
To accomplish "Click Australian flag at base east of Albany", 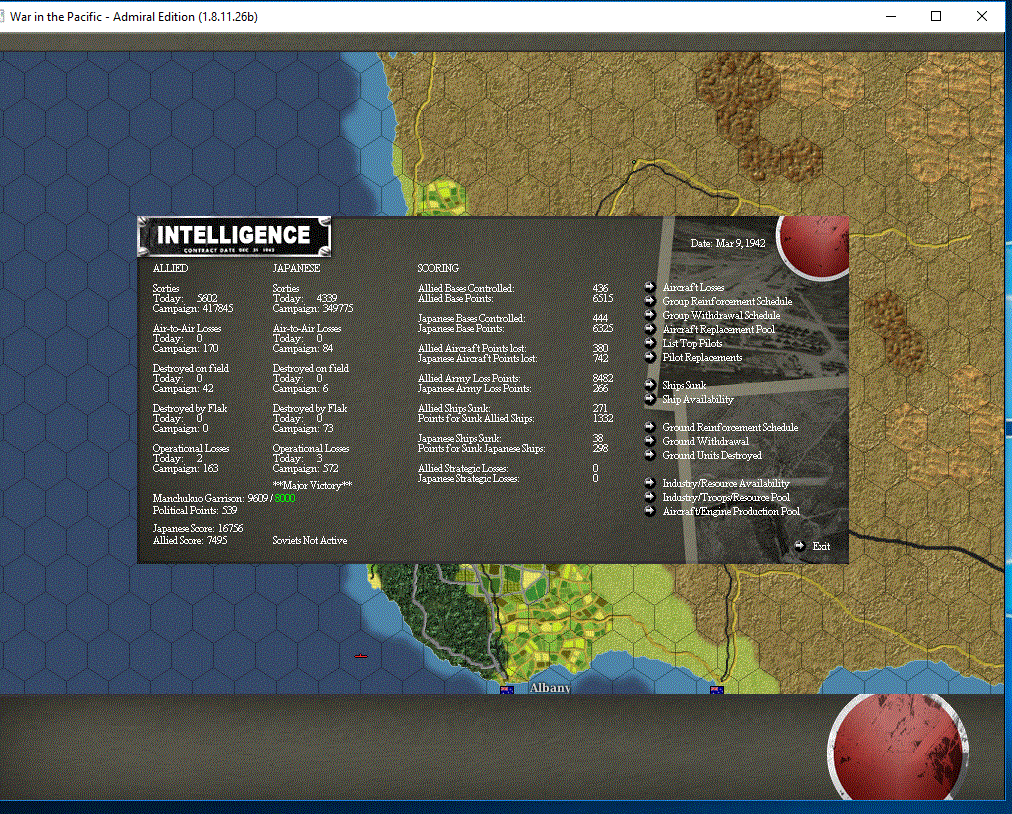I will pos(716,690).
